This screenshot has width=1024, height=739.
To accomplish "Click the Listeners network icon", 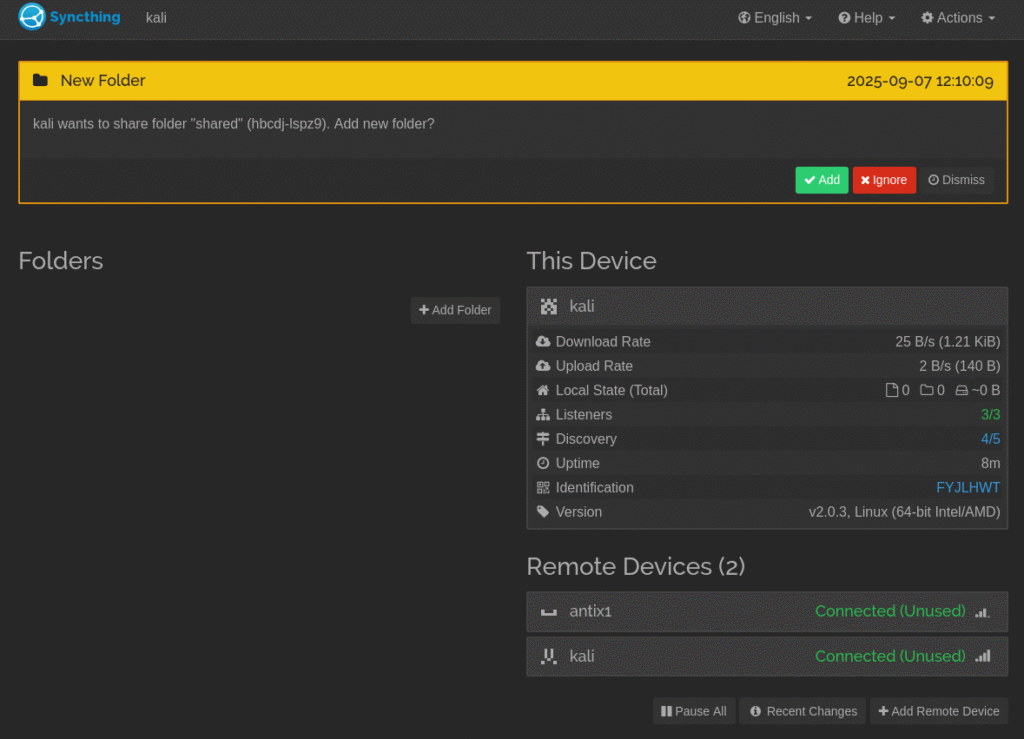I will (x=543, y=415).
